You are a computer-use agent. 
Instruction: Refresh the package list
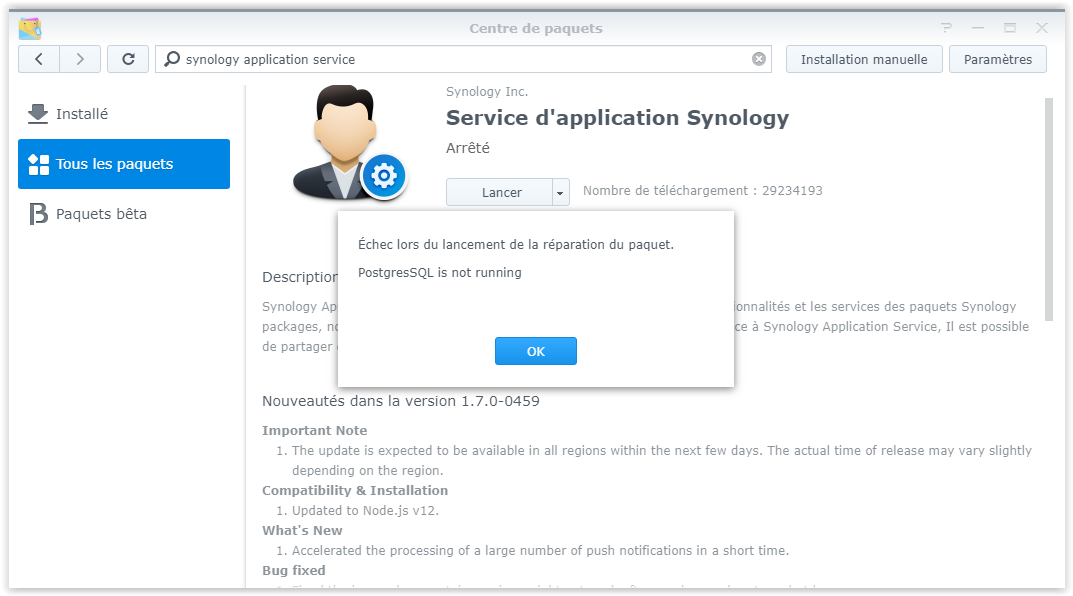coord(128,59)
